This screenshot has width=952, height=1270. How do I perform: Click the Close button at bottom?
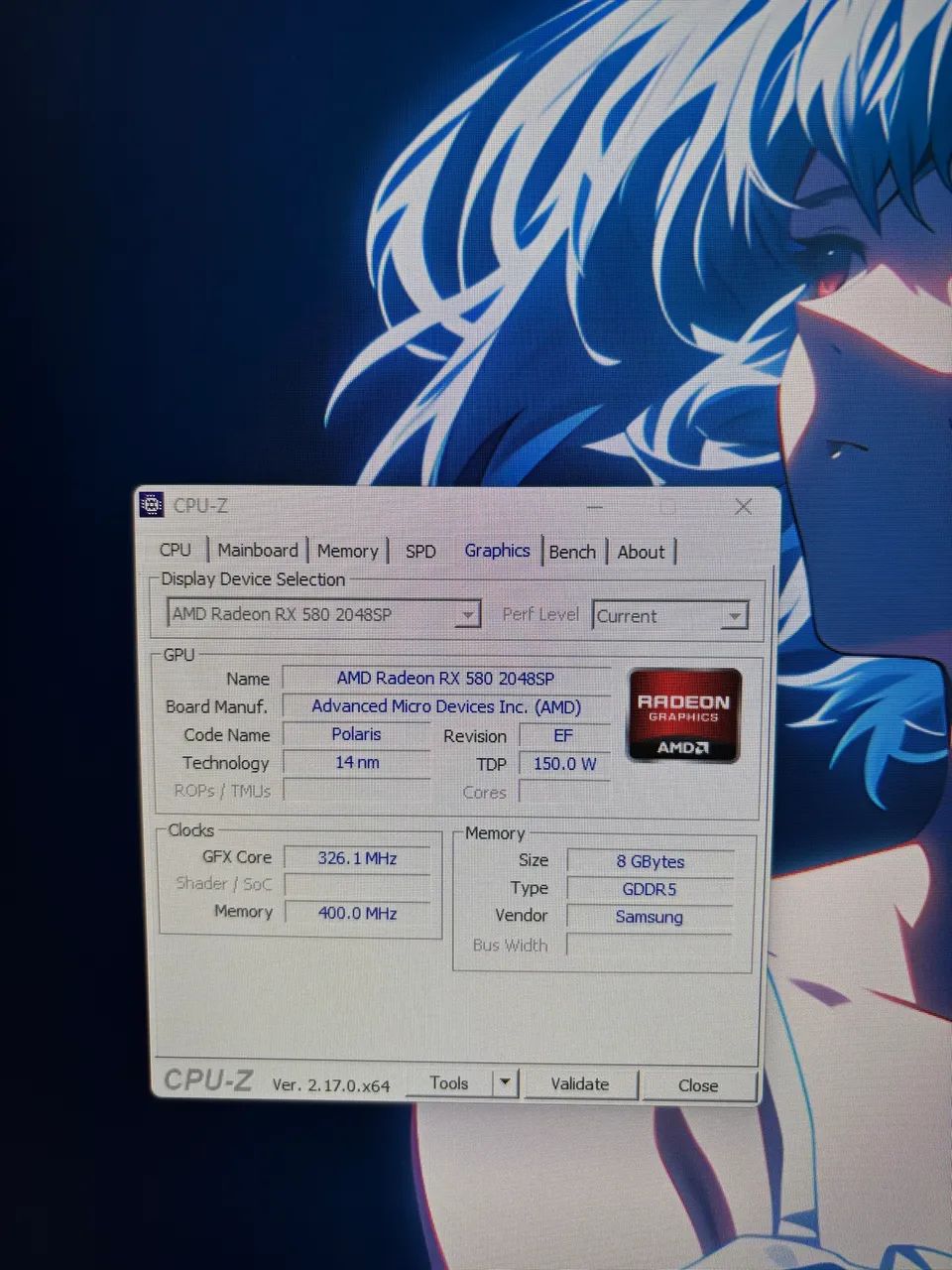[x=698, y=1085]
